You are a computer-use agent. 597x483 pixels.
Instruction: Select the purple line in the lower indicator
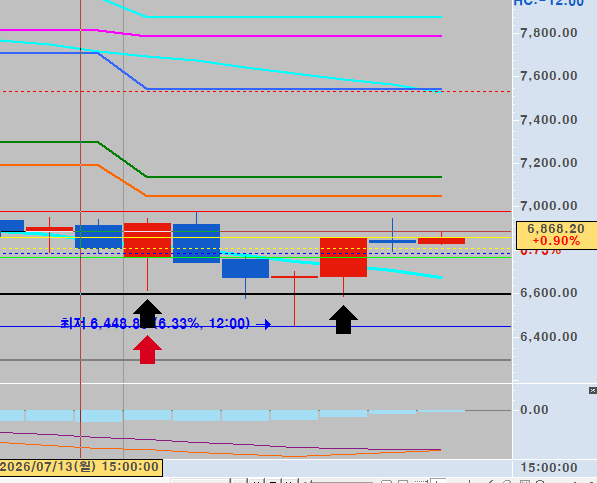tap(221, 443)
